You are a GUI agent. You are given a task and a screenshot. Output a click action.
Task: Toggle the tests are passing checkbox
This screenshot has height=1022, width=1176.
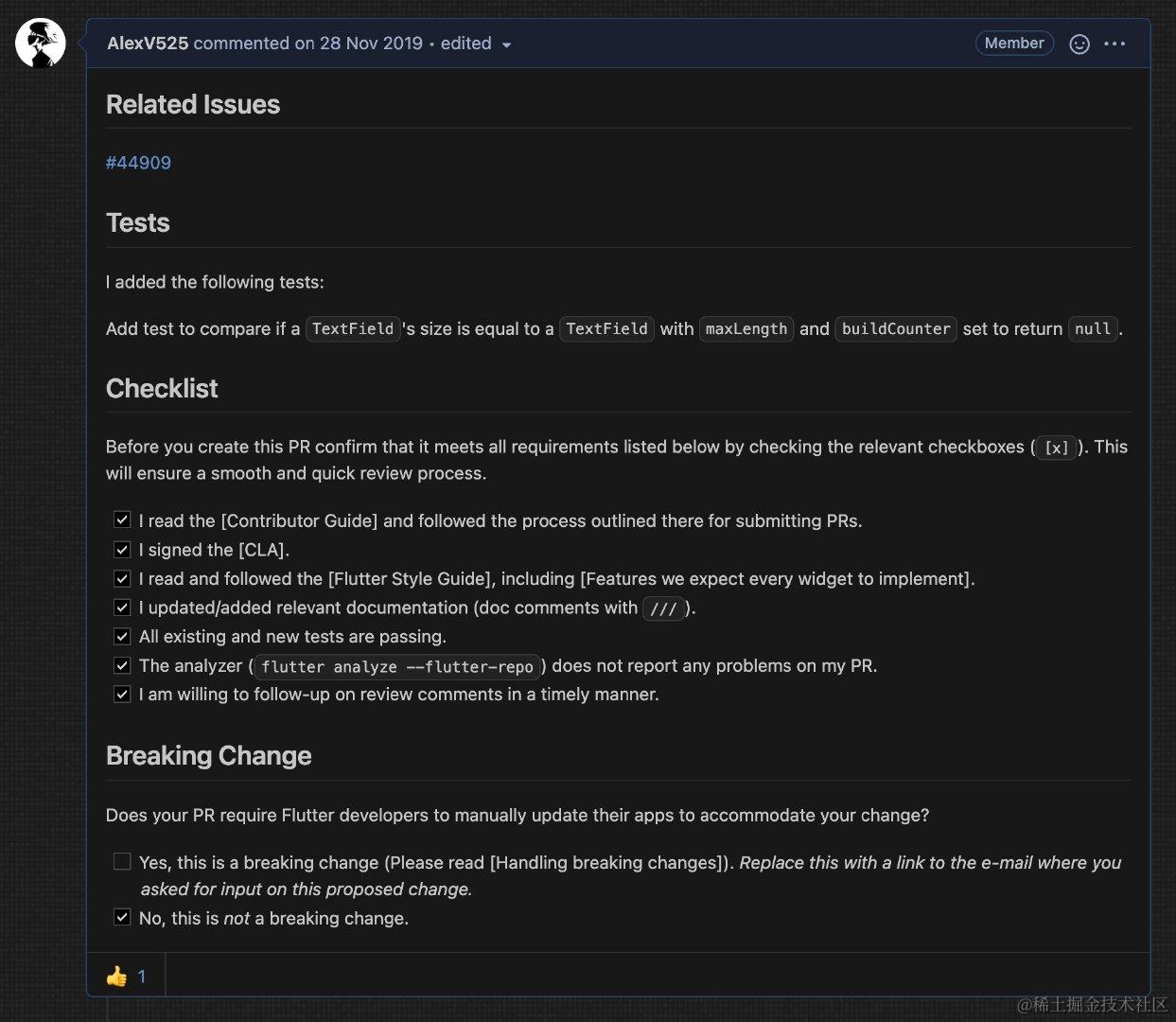122,636
